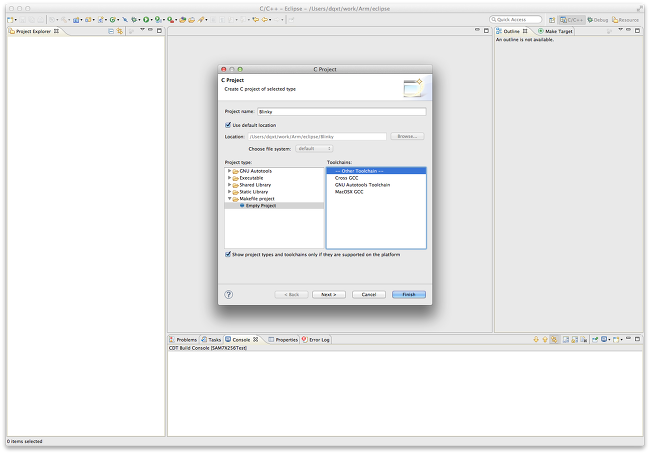Screen dimensions: 650x454
Task: Click the Pin Console icon
Action: (x=595, y=339)
